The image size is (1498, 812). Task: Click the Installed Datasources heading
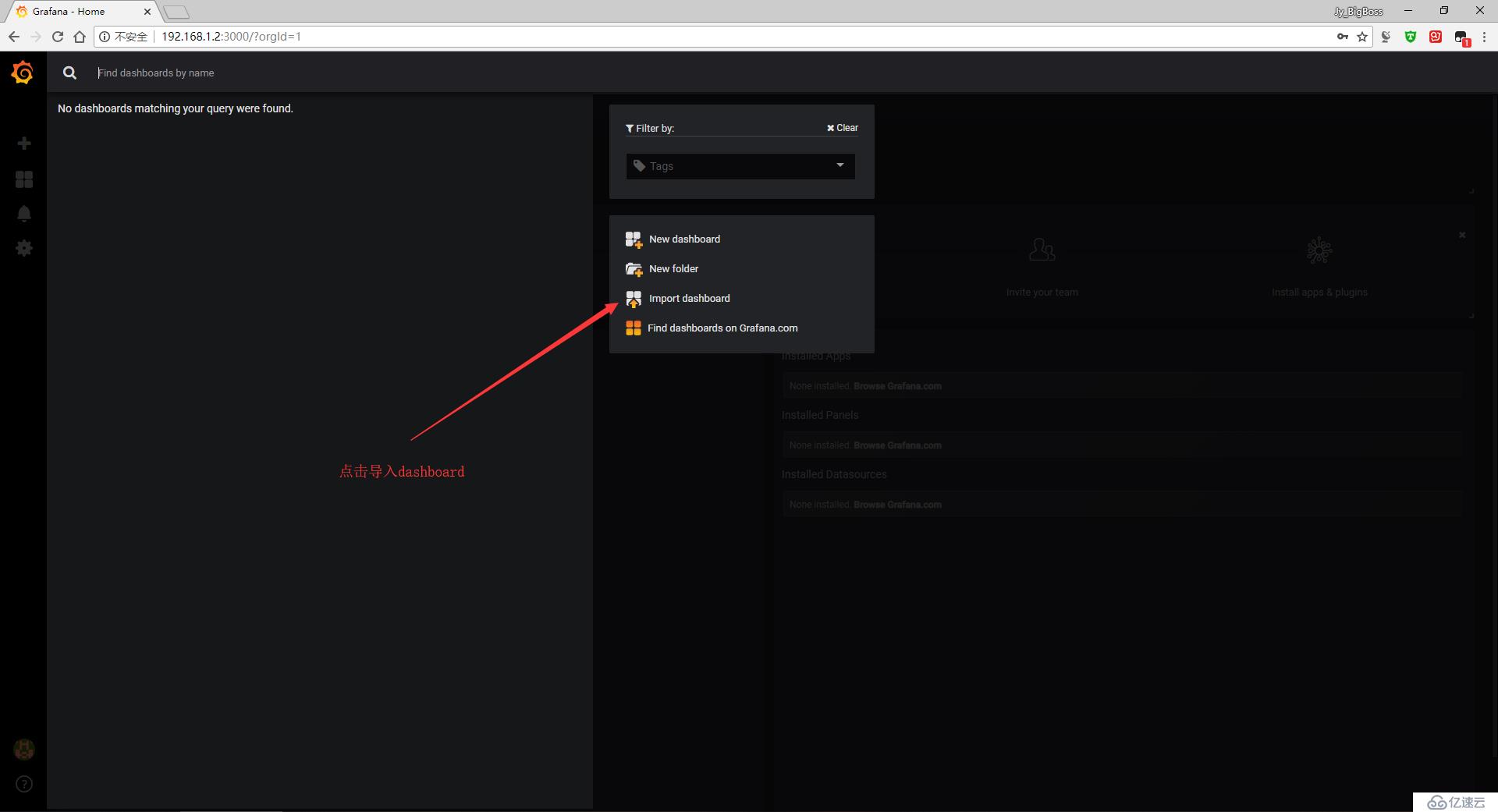834,474
